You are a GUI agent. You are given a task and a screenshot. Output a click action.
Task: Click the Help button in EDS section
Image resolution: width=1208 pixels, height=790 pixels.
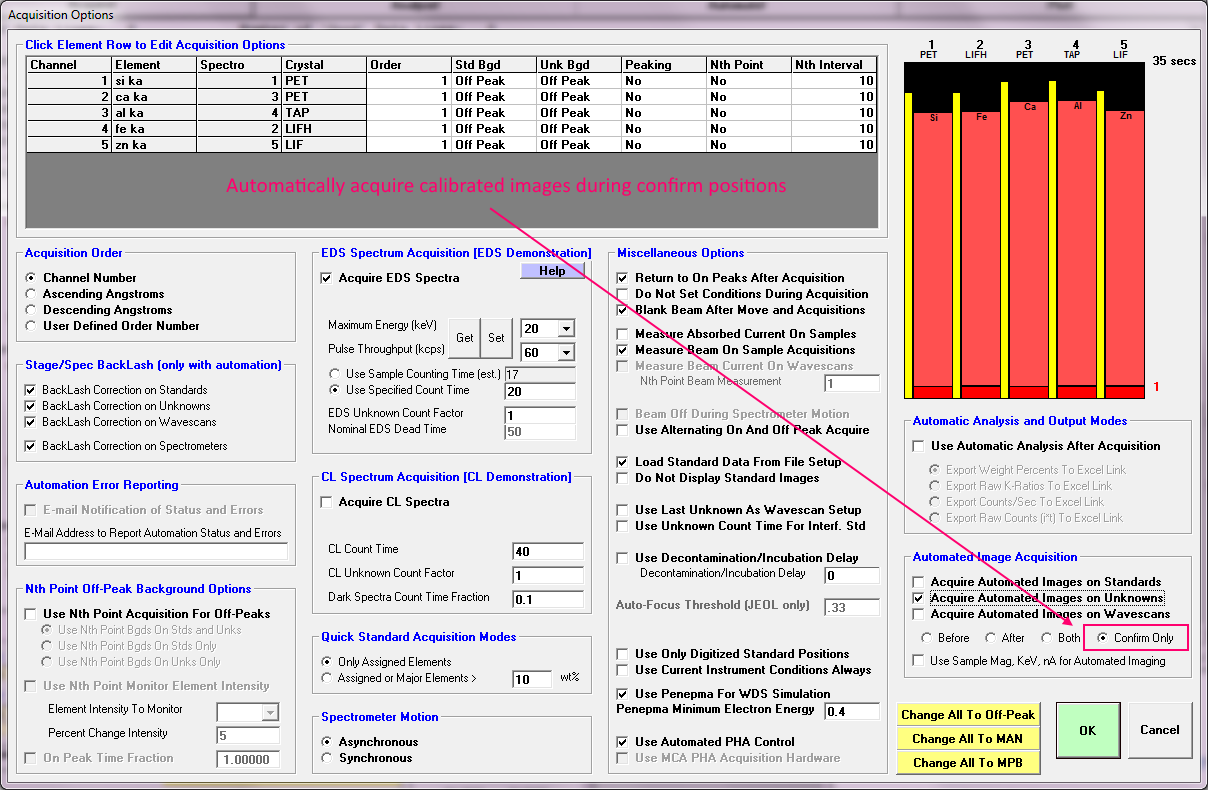552,271
